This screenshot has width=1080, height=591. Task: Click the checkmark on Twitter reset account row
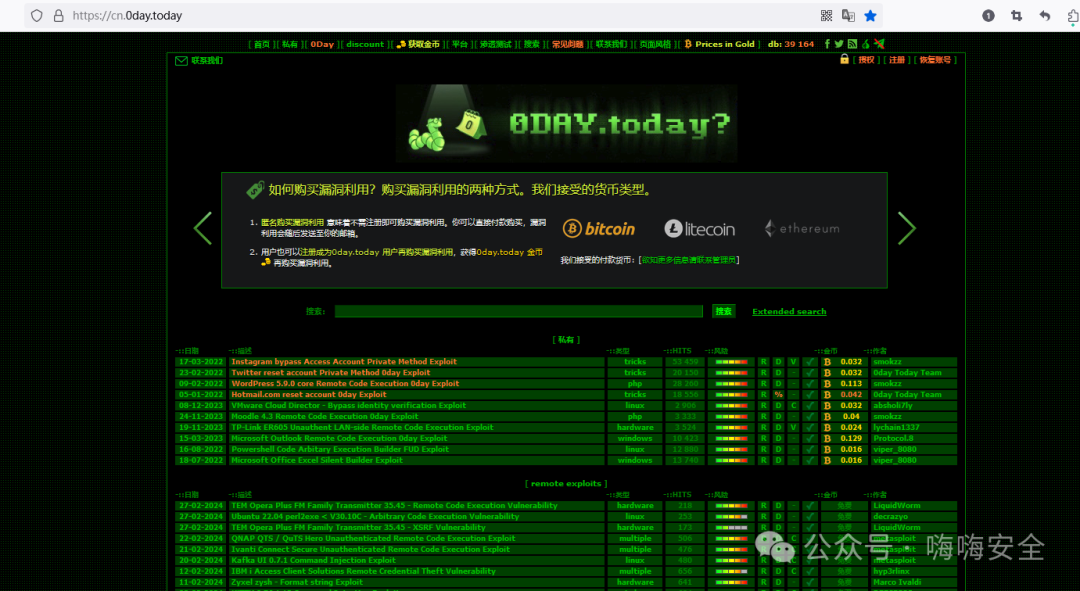(x=810, y=373)
